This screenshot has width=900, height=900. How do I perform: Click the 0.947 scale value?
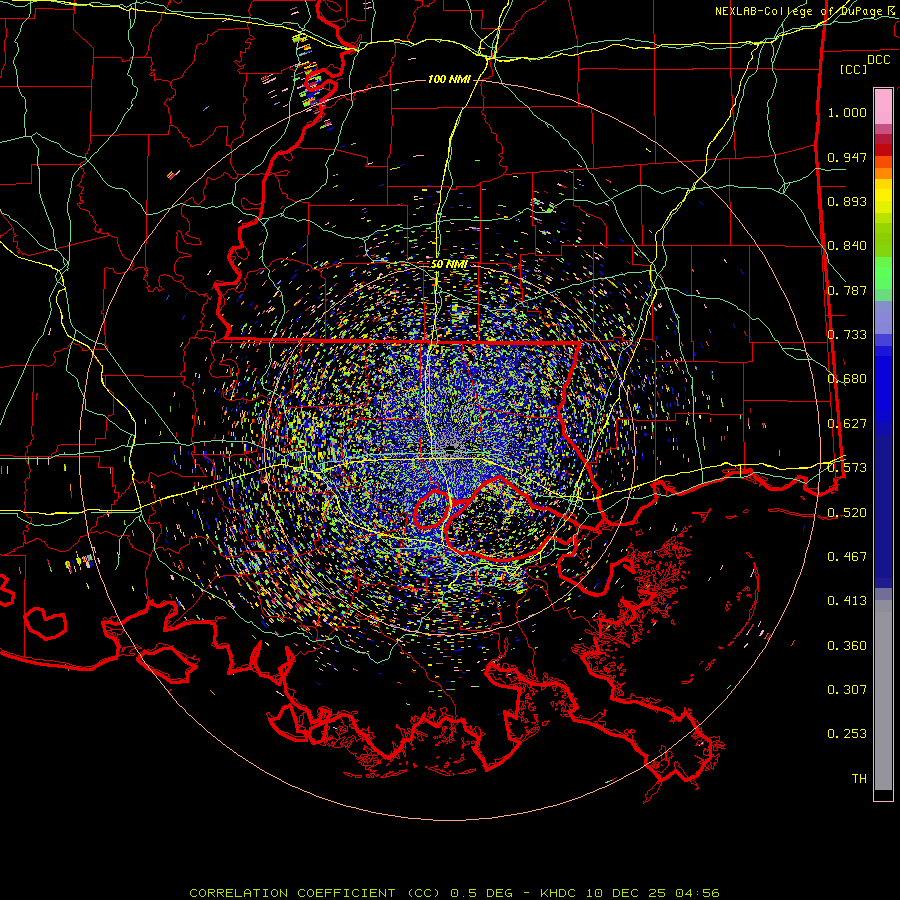847,157
